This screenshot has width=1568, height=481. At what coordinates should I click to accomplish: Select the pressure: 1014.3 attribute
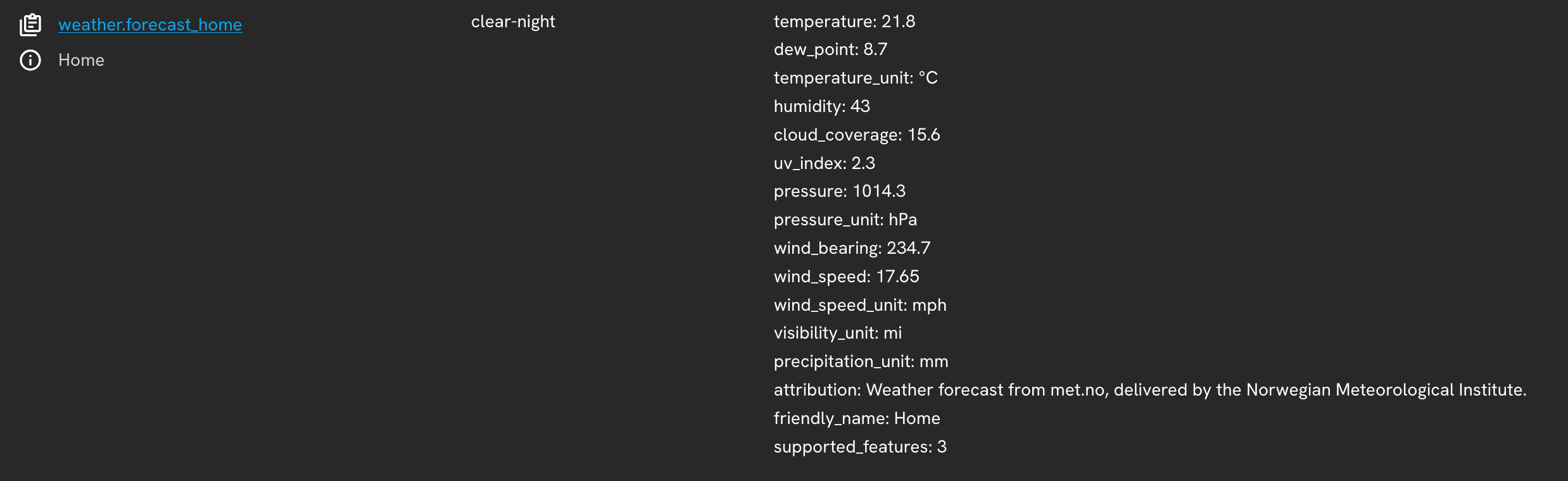tap(840, 191)
